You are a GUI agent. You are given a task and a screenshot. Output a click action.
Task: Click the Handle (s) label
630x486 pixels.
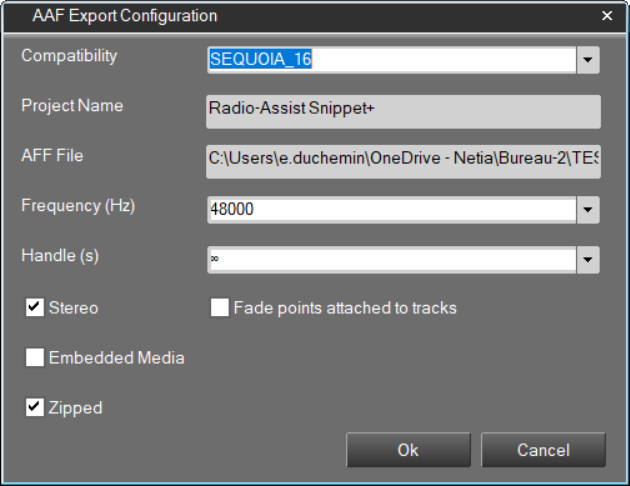[x=60, y=256]
